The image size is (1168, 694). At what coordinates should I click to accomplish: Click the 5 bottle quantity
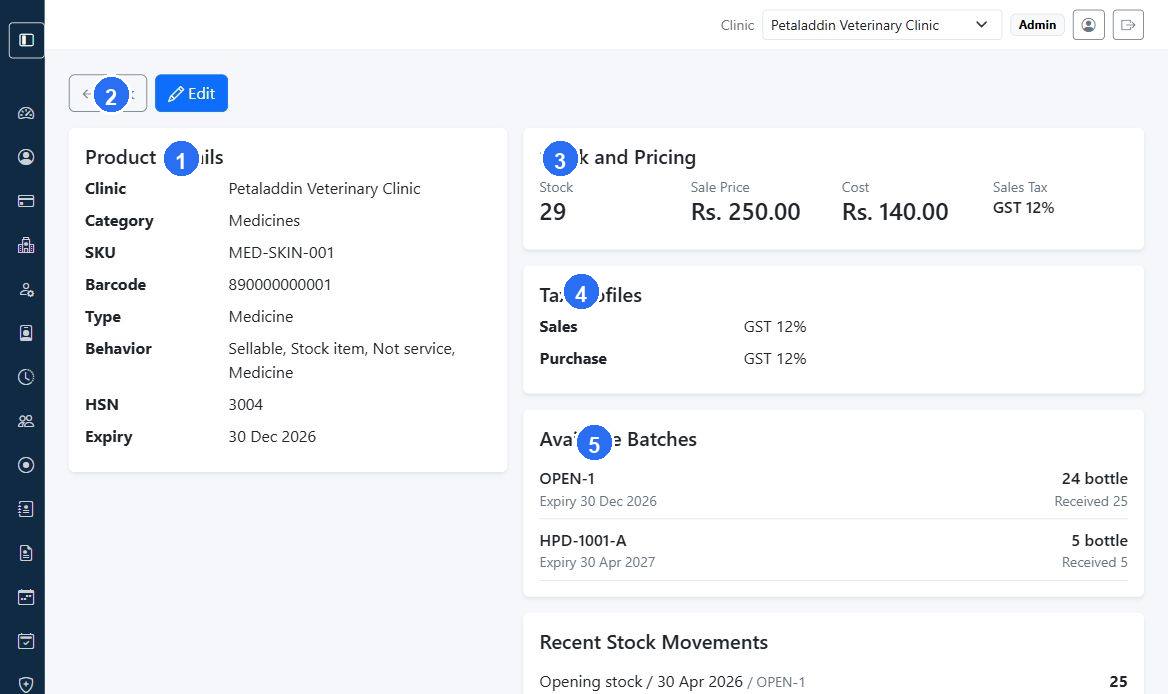(1099, 540)
